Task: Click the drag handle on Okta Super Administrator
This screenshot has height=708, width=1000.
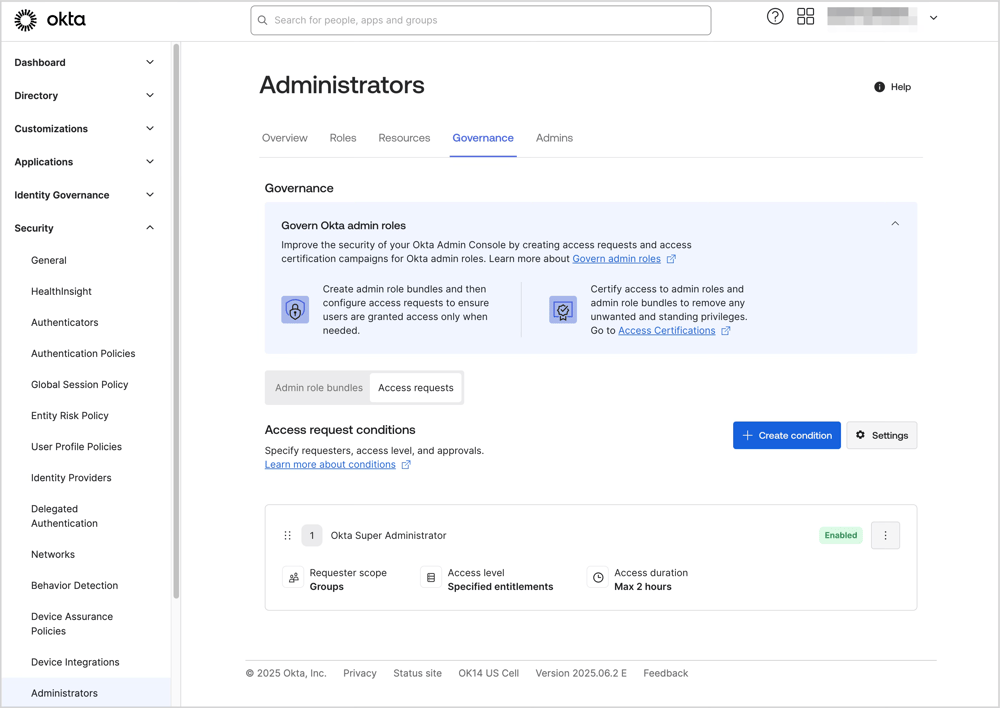Action: pyautogui.click(x=288, y=536)
